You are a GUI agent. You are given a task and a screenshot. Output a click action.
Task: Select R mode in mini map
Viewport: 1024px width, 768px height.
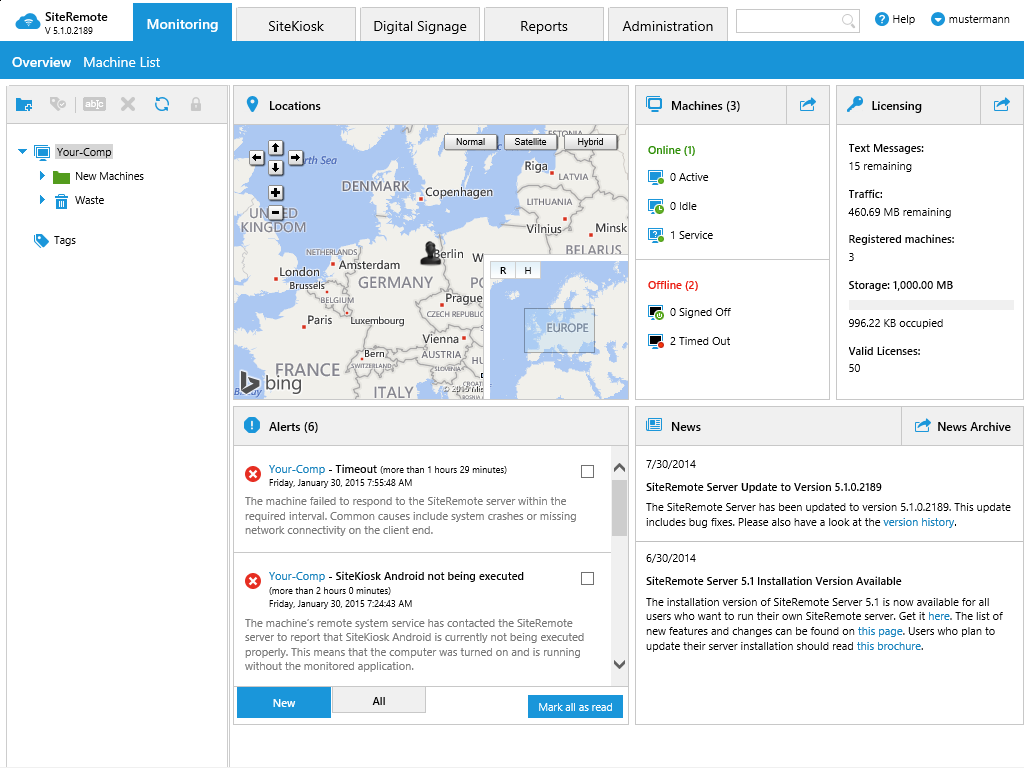click(503, 270)
